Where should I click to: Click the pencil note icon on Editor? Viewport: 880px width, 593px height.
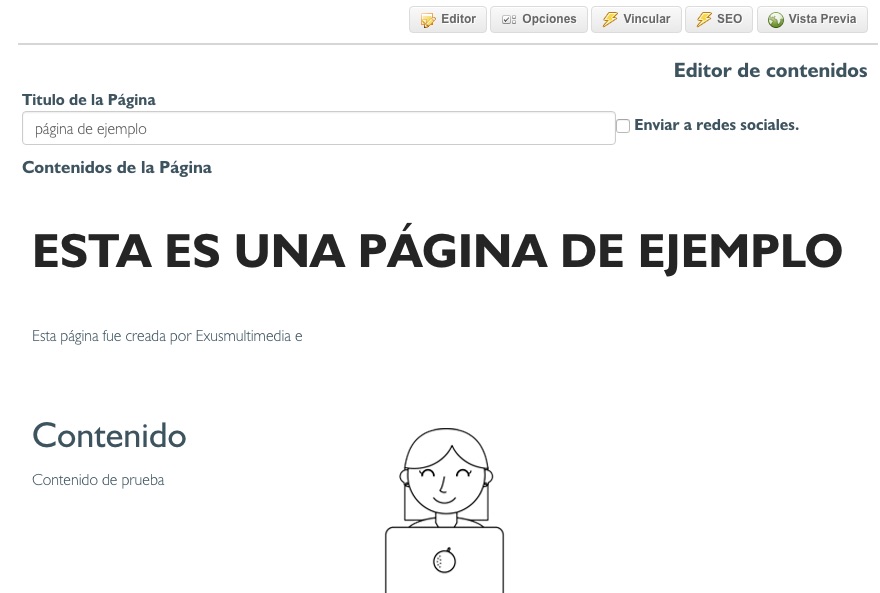[428, 20]
